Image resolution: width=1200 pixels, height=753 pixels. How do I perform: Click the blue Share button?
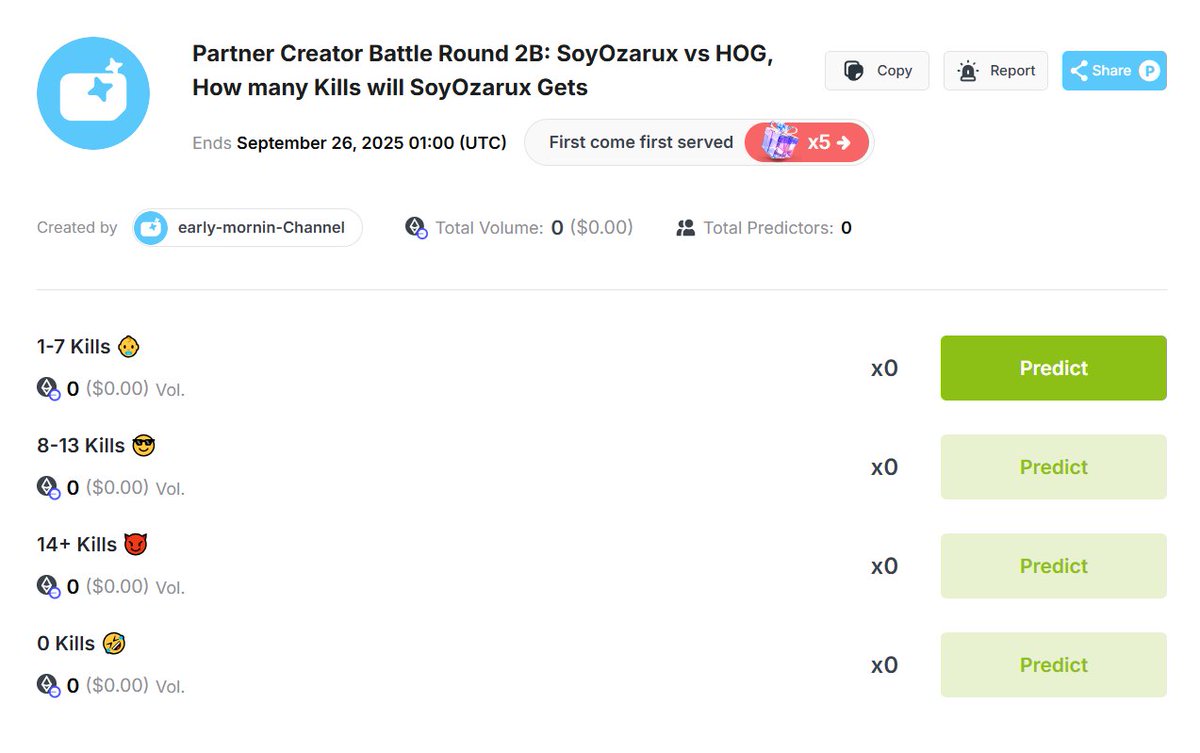click(1113, 71)
